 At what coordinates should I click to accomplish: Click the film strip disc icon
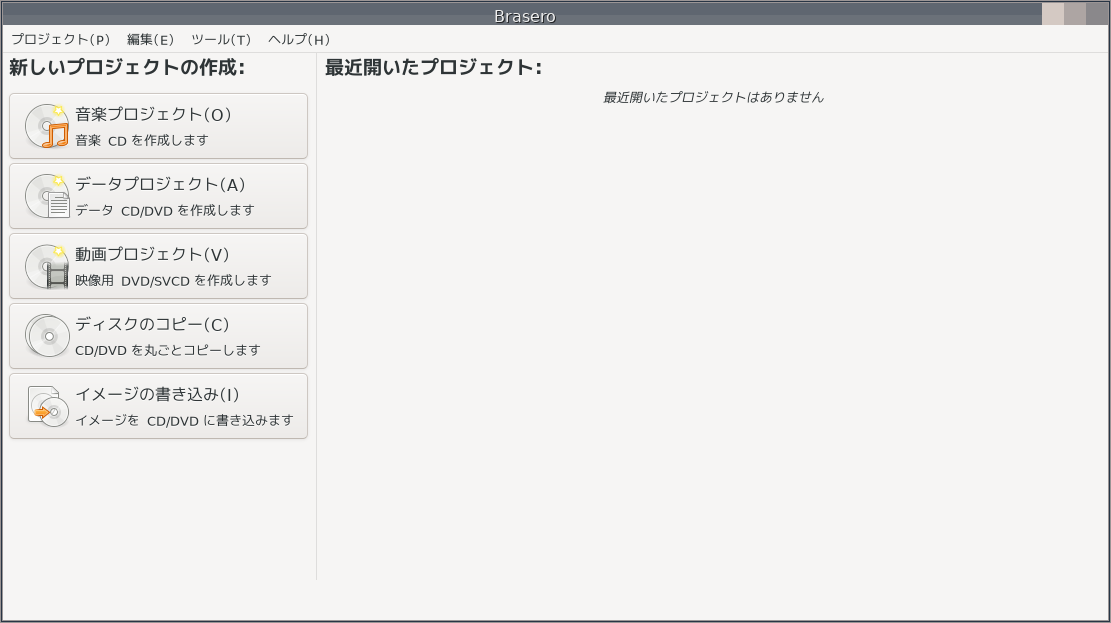click(x=47, y=266)
